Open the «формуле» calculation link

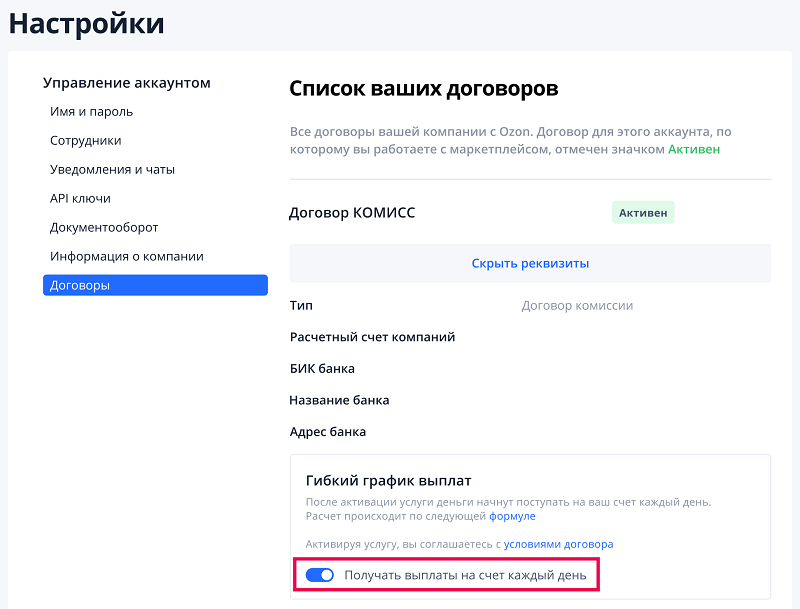coord(512,517)
